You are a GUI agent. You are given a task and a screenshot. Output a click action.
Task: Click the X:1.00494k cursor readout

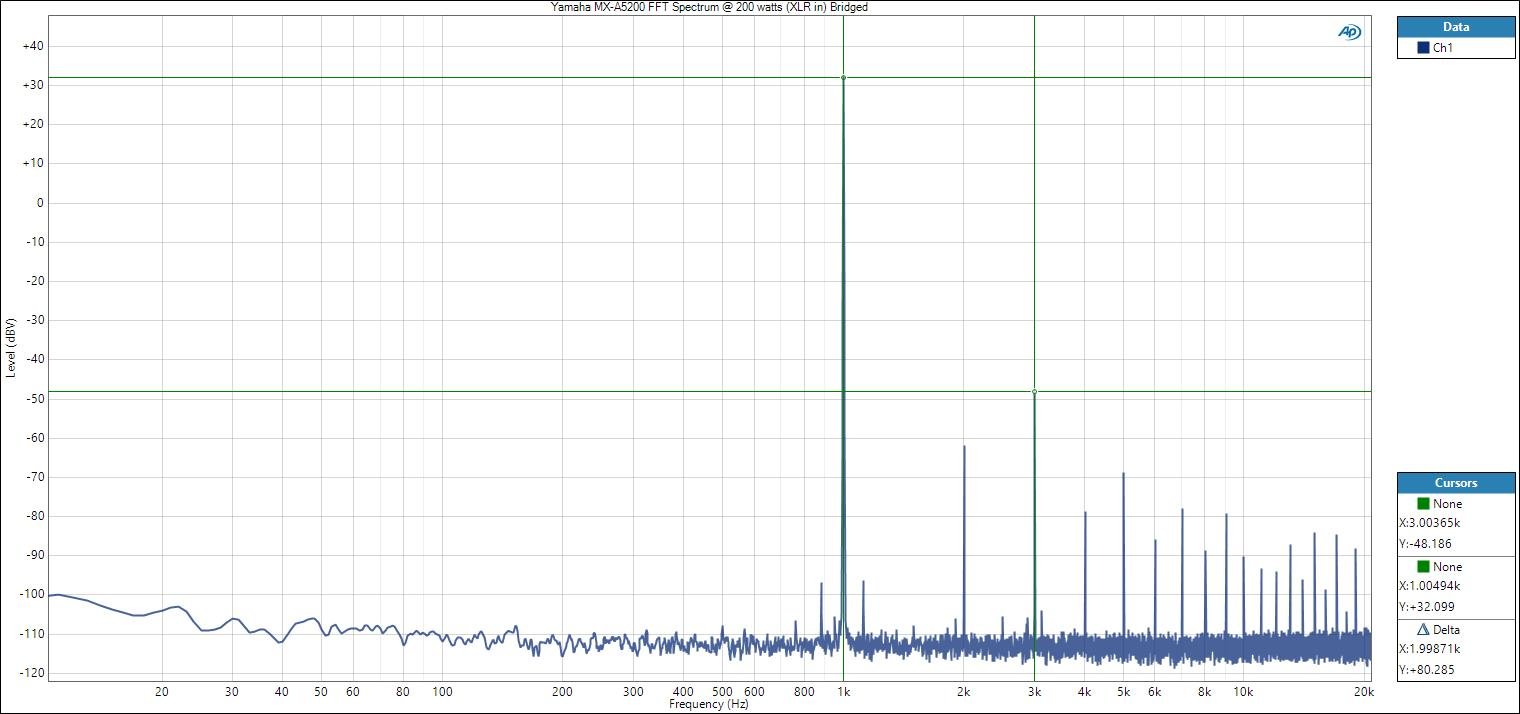click(1430, 586)
